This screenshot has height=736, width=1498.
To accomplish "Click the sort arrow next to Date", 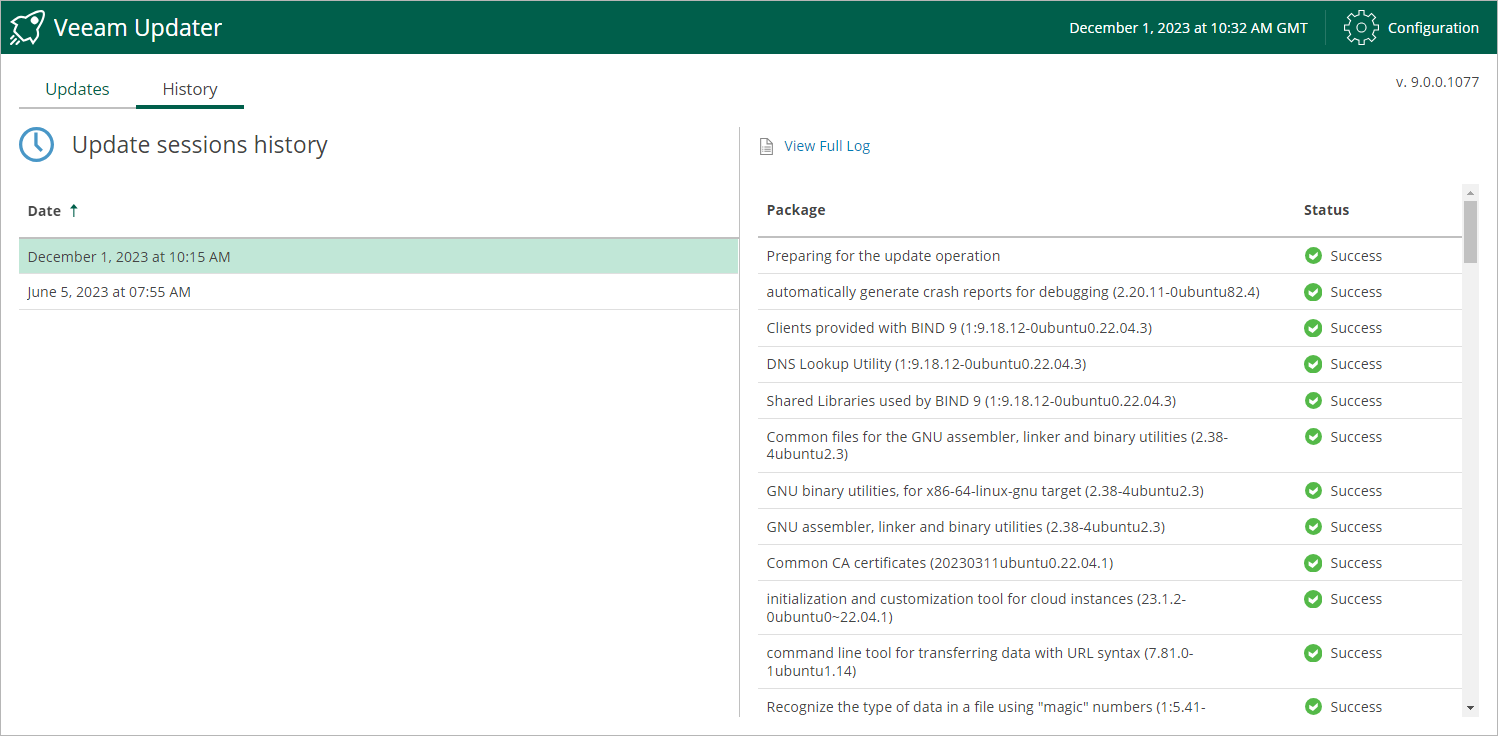I will (73, 210).
